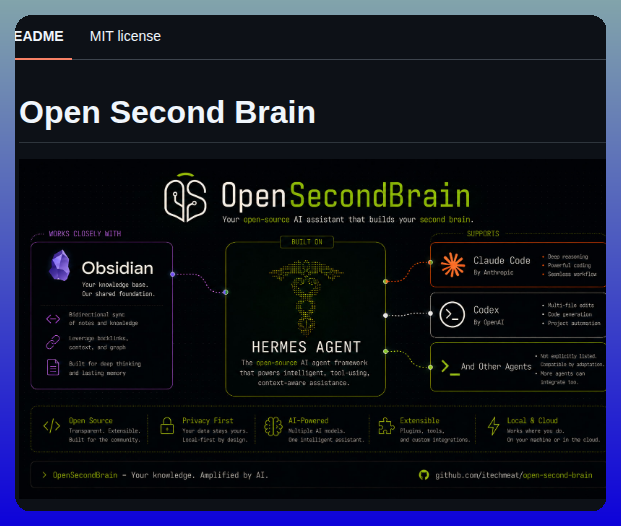
Task: Click the HERMES AGENT title
Action: coord(306,347)
